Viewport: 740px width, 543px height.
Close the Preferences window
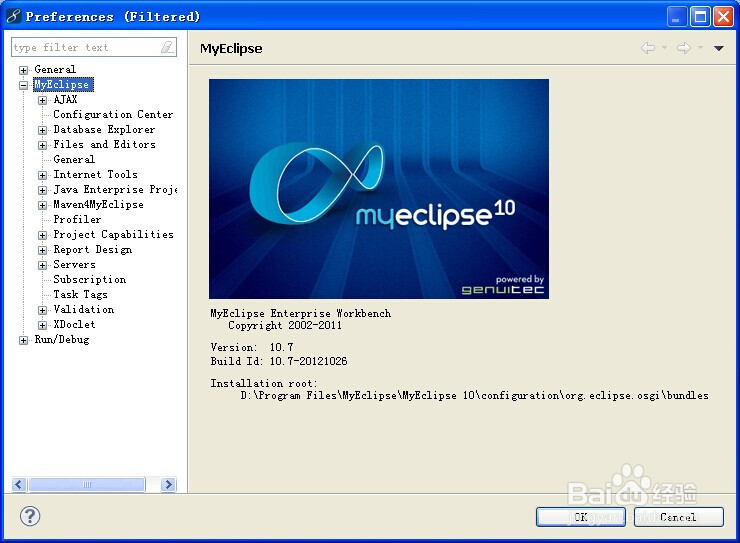coord(723,17)
